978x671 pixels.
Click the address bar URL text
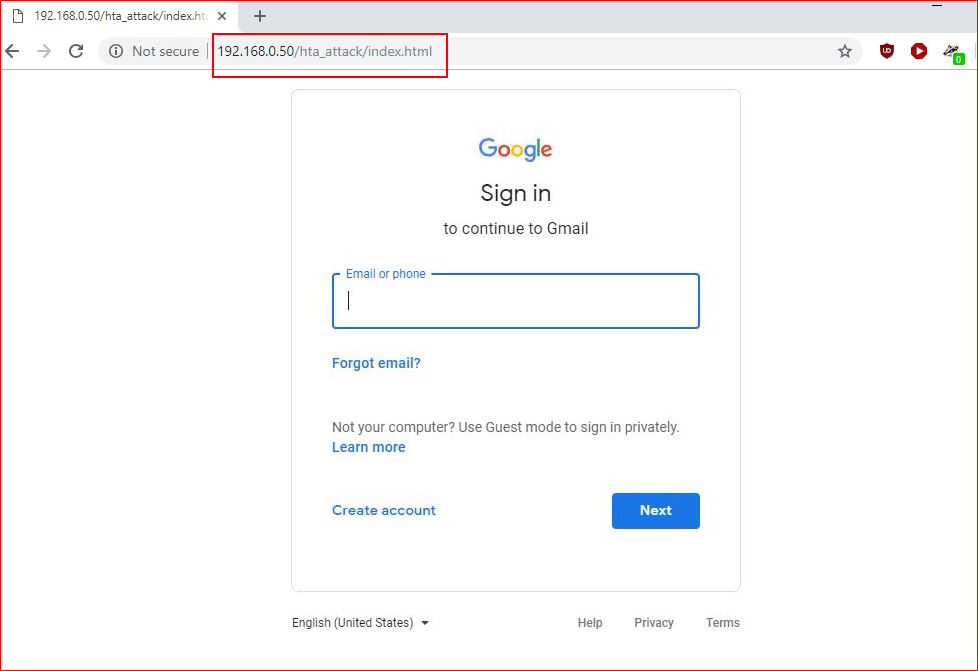coord(324,51)
